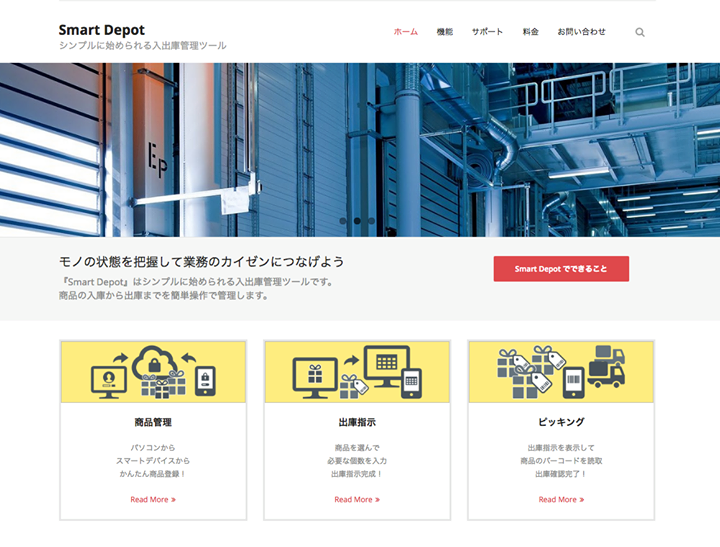Open the 料金 menu item
720x547 pixels.
click(530, 32)
